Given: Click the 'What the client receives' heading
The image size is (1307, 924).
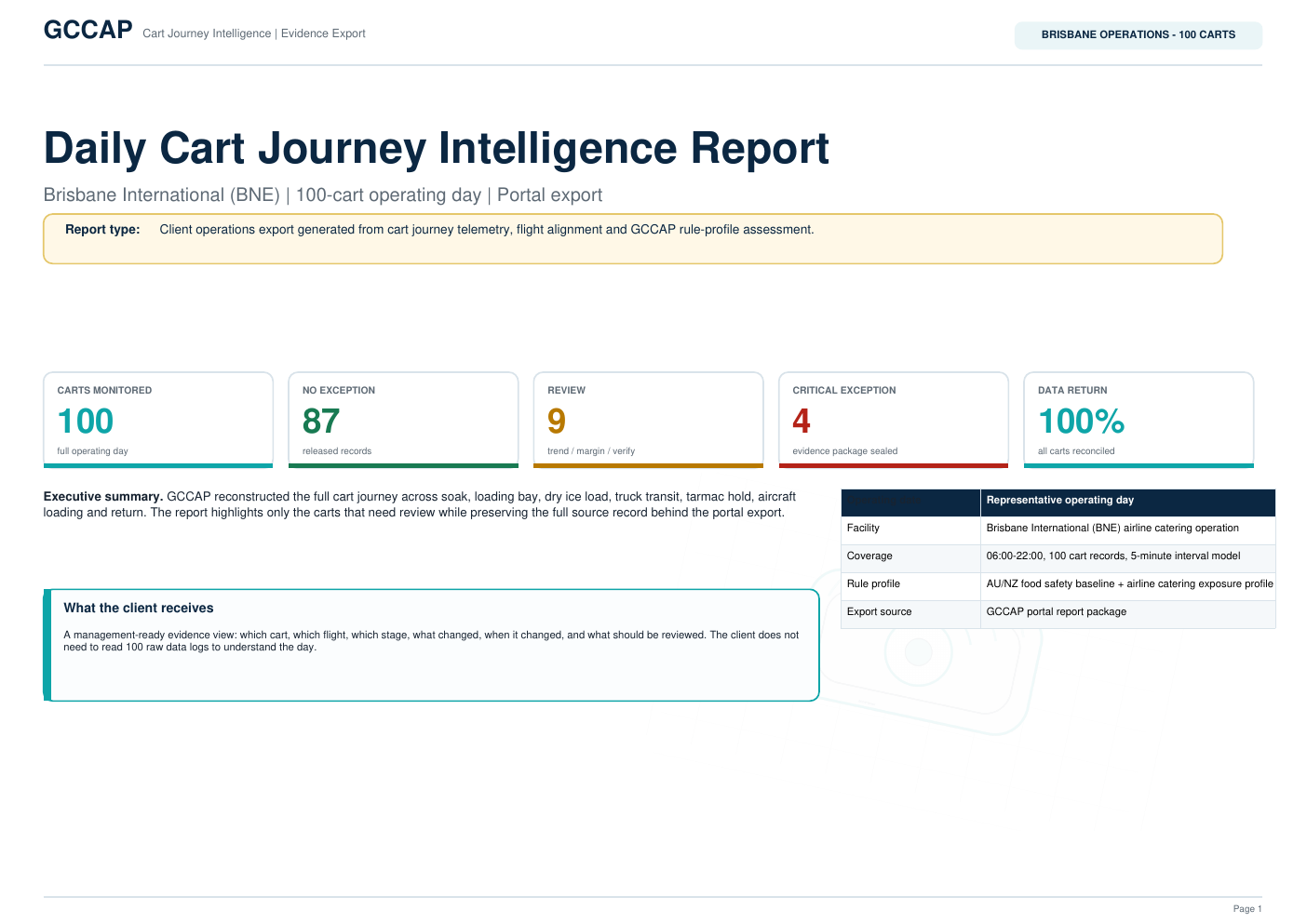Looking at the screenshot, I should tap(139, 609).
